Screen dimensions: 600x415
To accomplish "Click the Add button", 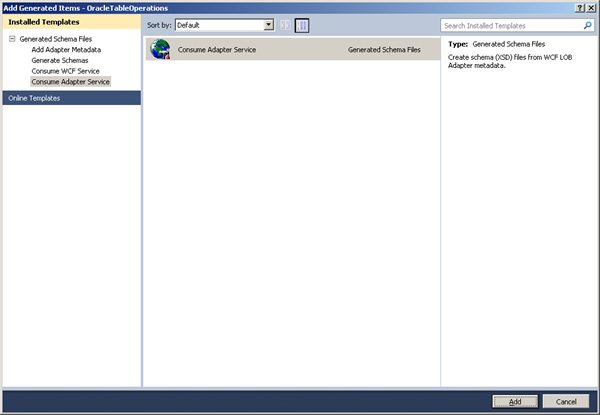I will 515,401.
